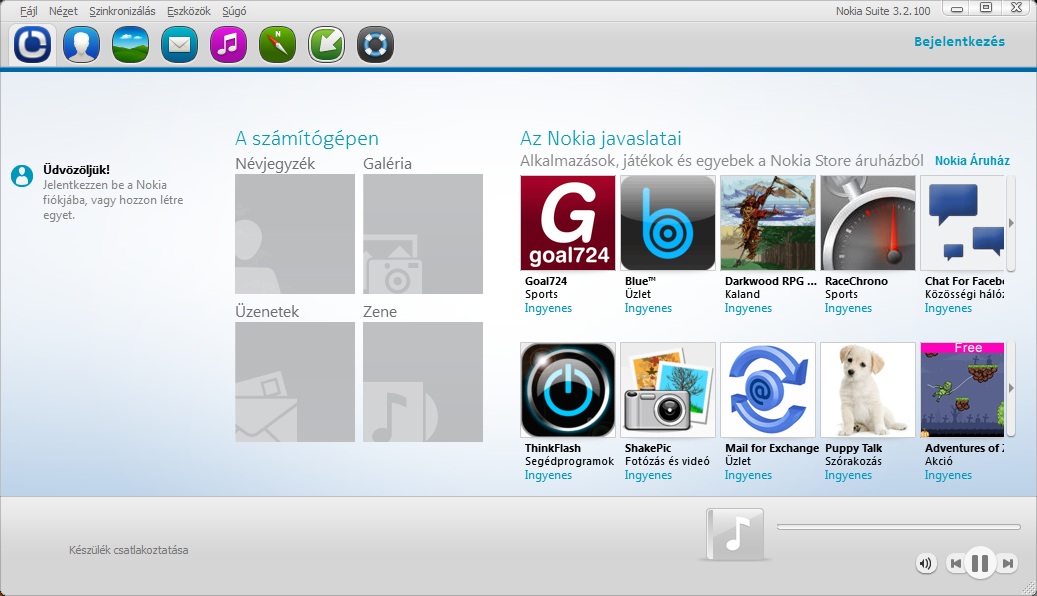1037x596 pixels.
Task: Open the Névjegyzék contacts tile
Action: (295, 234)
